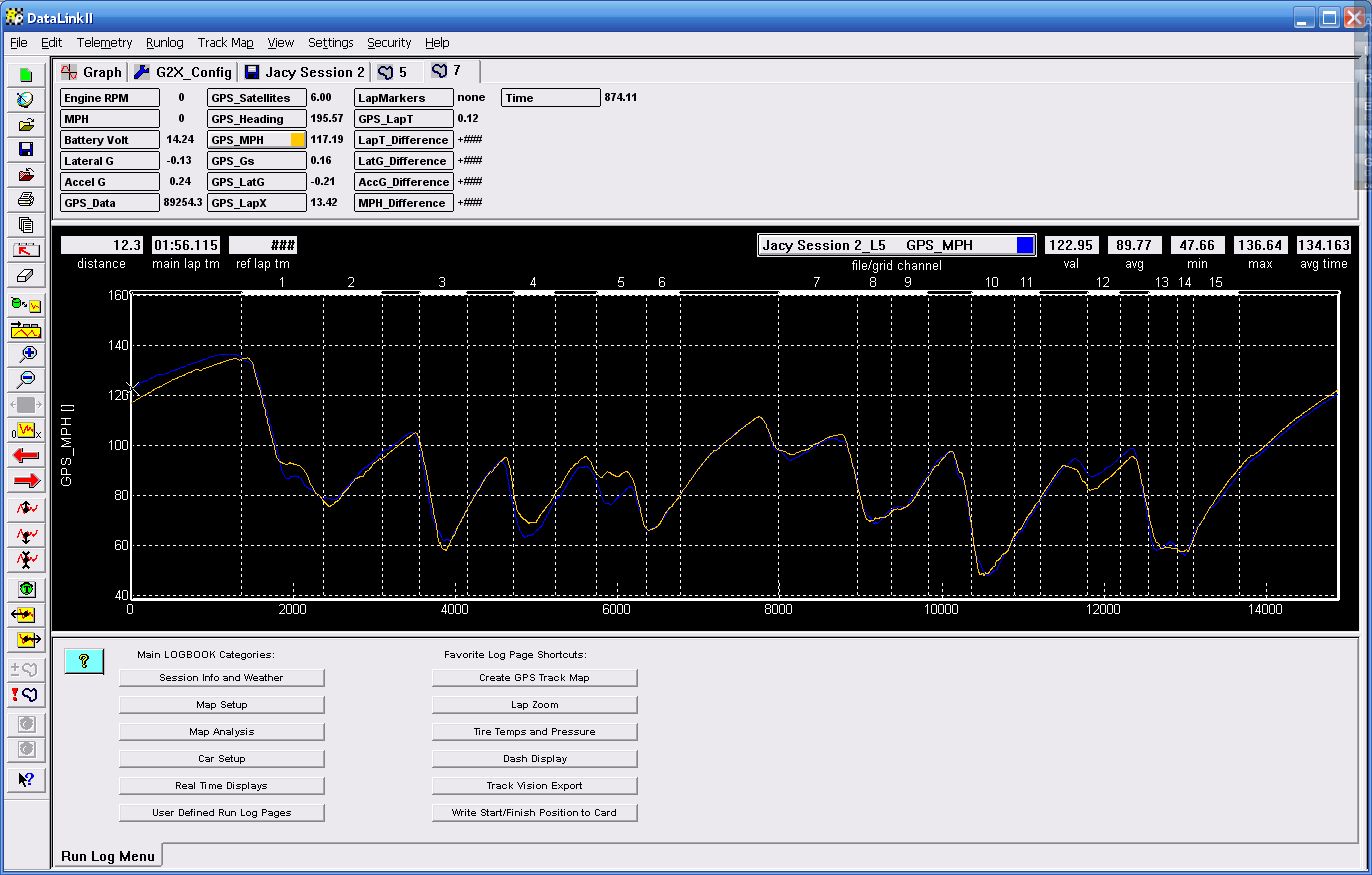
Task: Click the Dash Display button
Action: click(534, 758)
